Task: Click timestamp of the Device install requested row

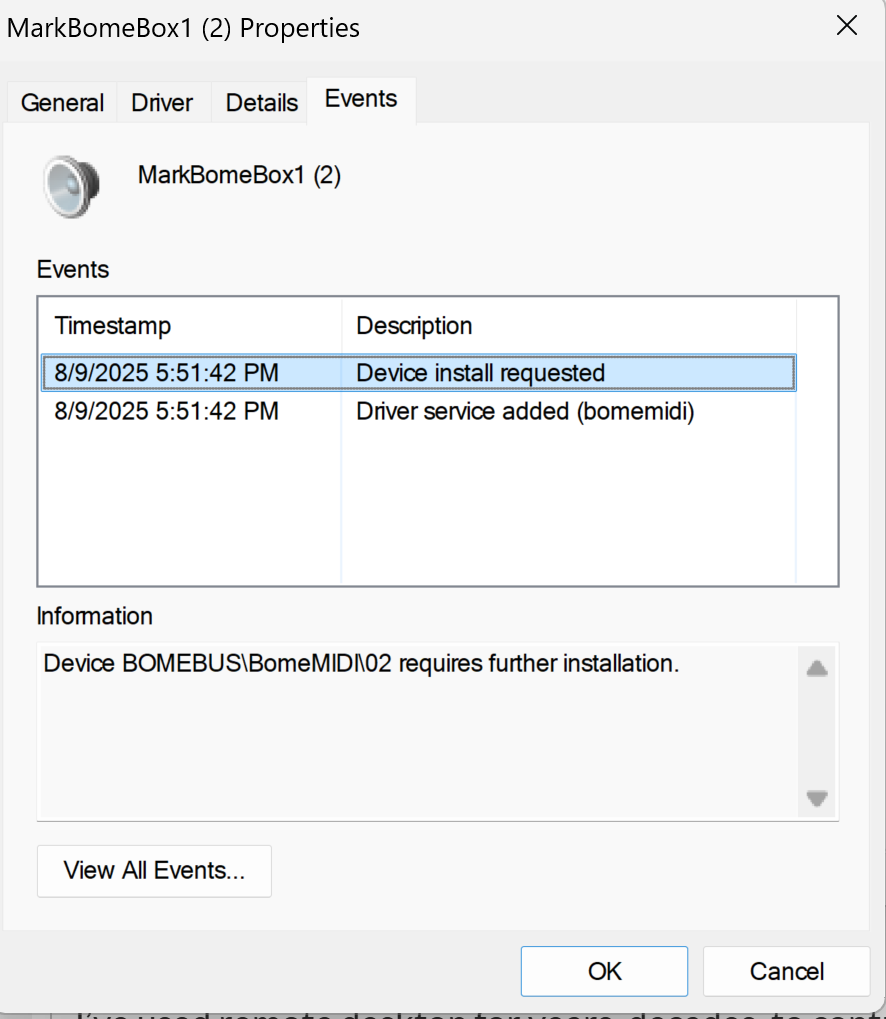Action: point(166,373)
